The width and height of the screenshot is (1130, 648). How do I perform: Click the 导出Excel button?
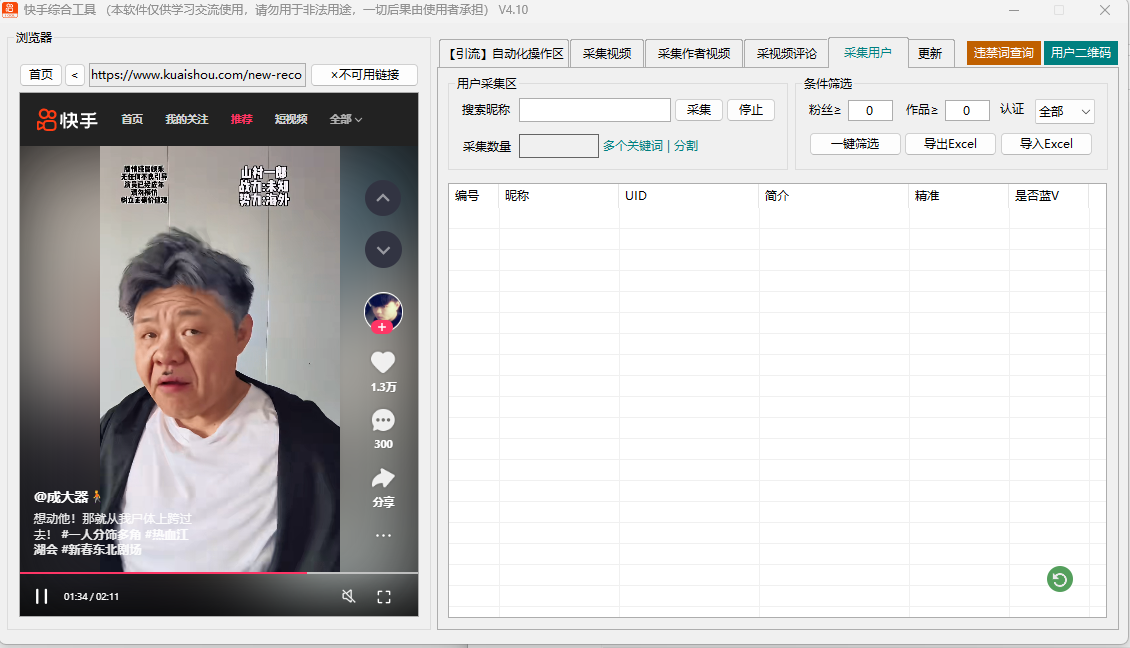(x=950, y=144)
